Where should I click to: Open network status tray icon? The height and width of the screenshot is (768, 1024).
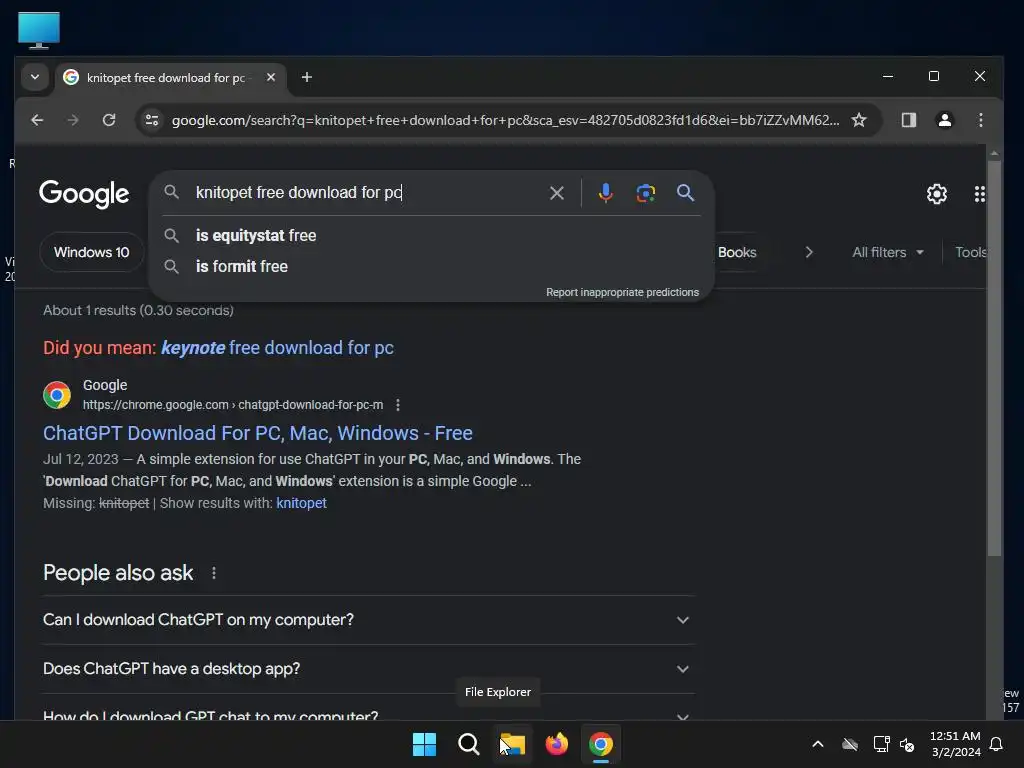pos(881,744)
